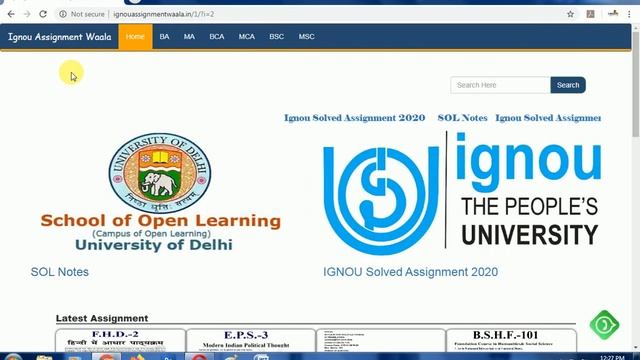640x360 pixels.
Task: View site info via Not secure icon
Action: click(x=62, y=14)
